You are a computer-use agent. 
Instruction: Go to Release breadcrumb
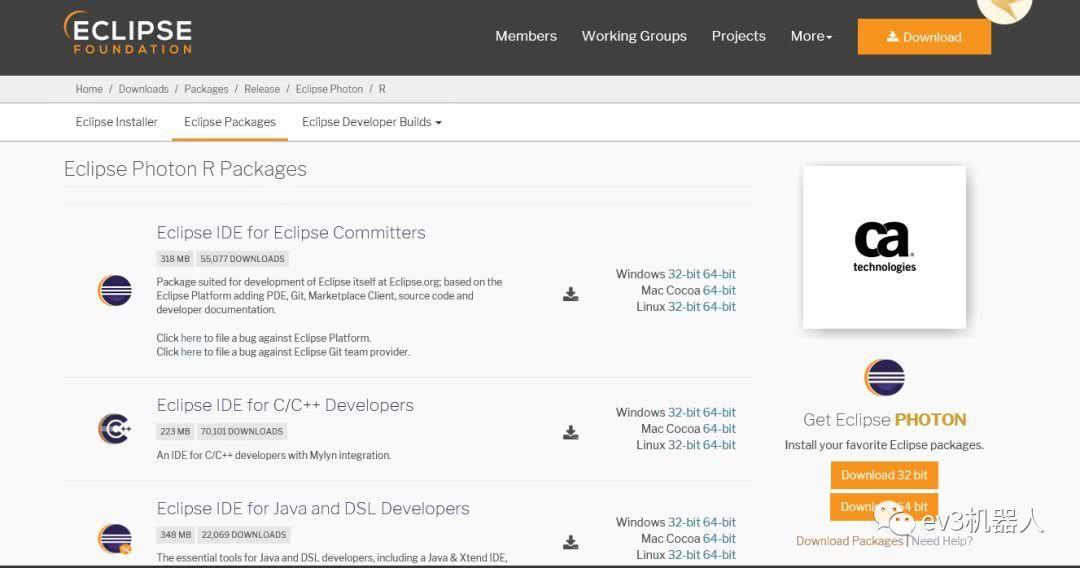(262, 89)
